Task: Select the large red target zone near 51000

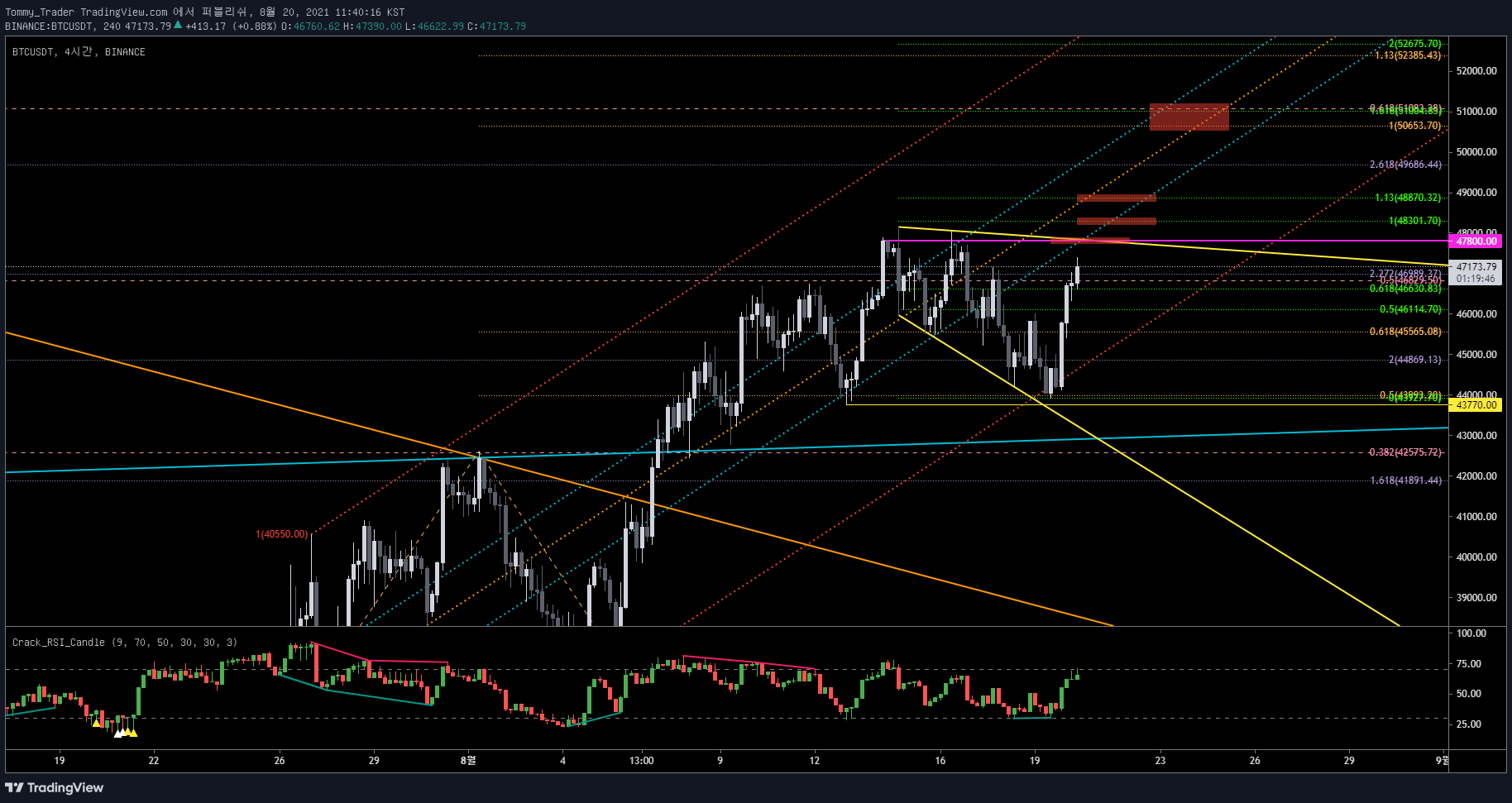Action: click(1189, 117)
